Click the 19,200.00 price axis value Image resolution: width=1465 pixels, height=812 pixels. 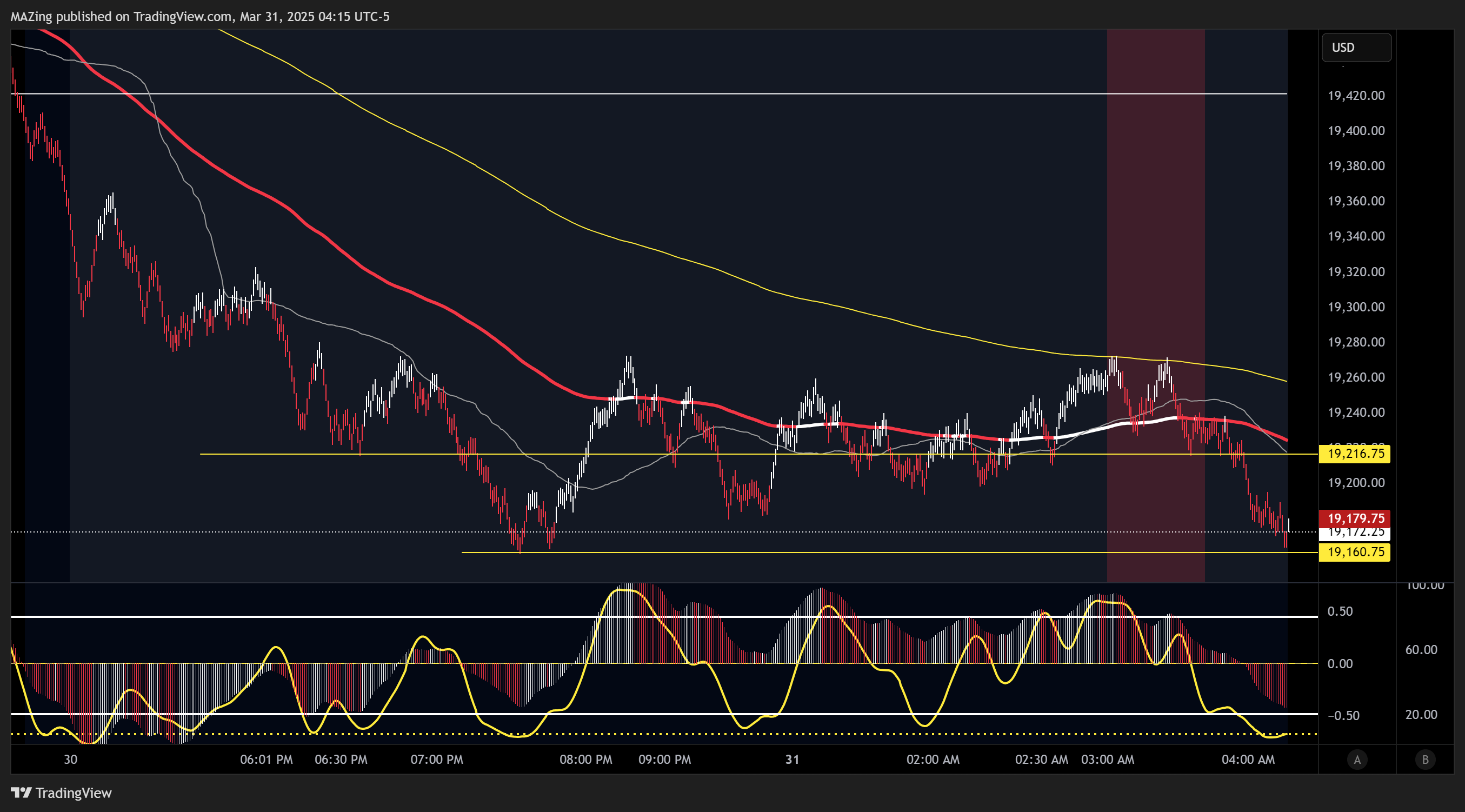click(x=1356, y=483)
